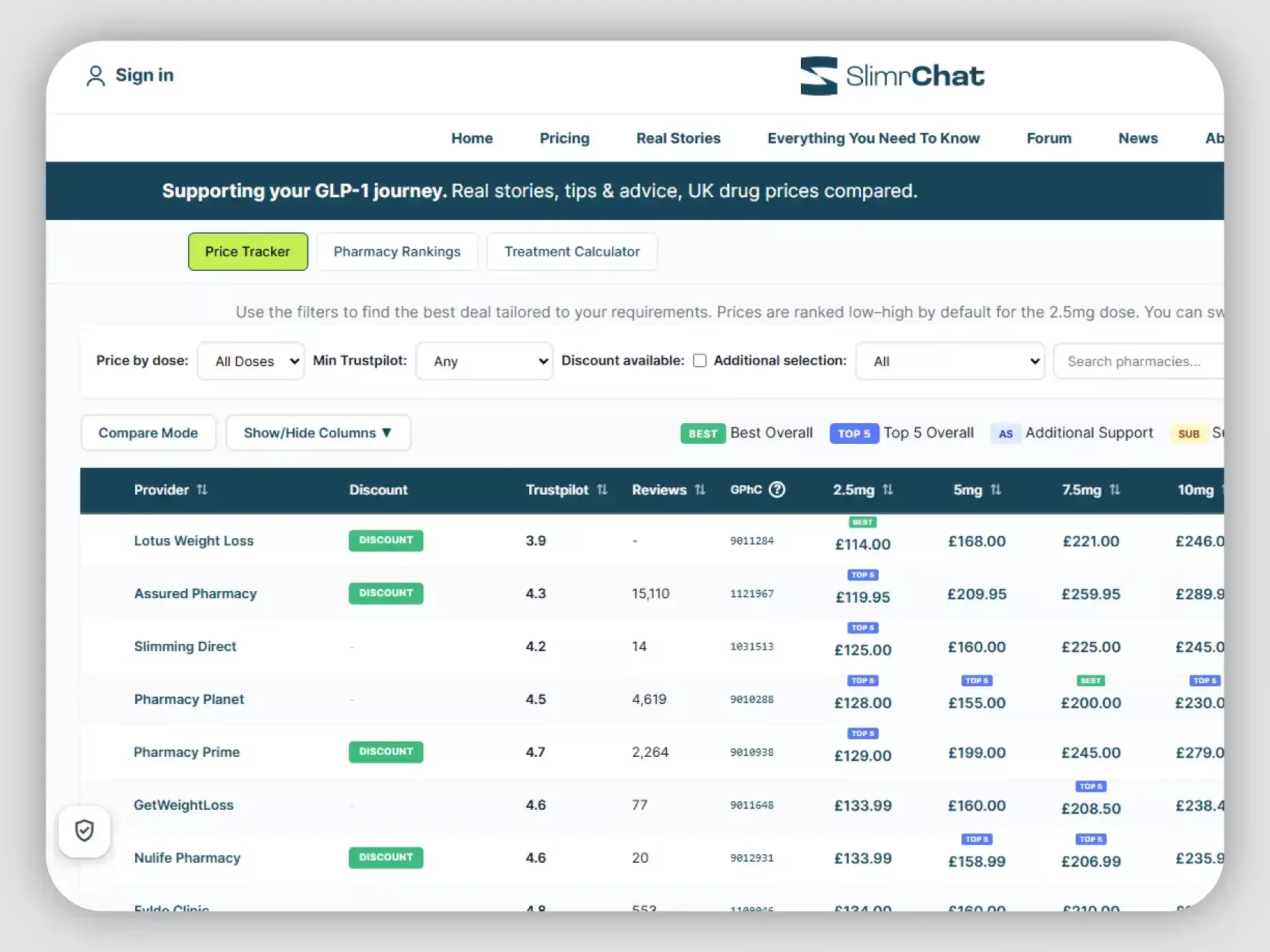Viewport: 1270px width, 952px height.
Task: Focus the Search pharmacies input field
Action: coord(1140,361)
